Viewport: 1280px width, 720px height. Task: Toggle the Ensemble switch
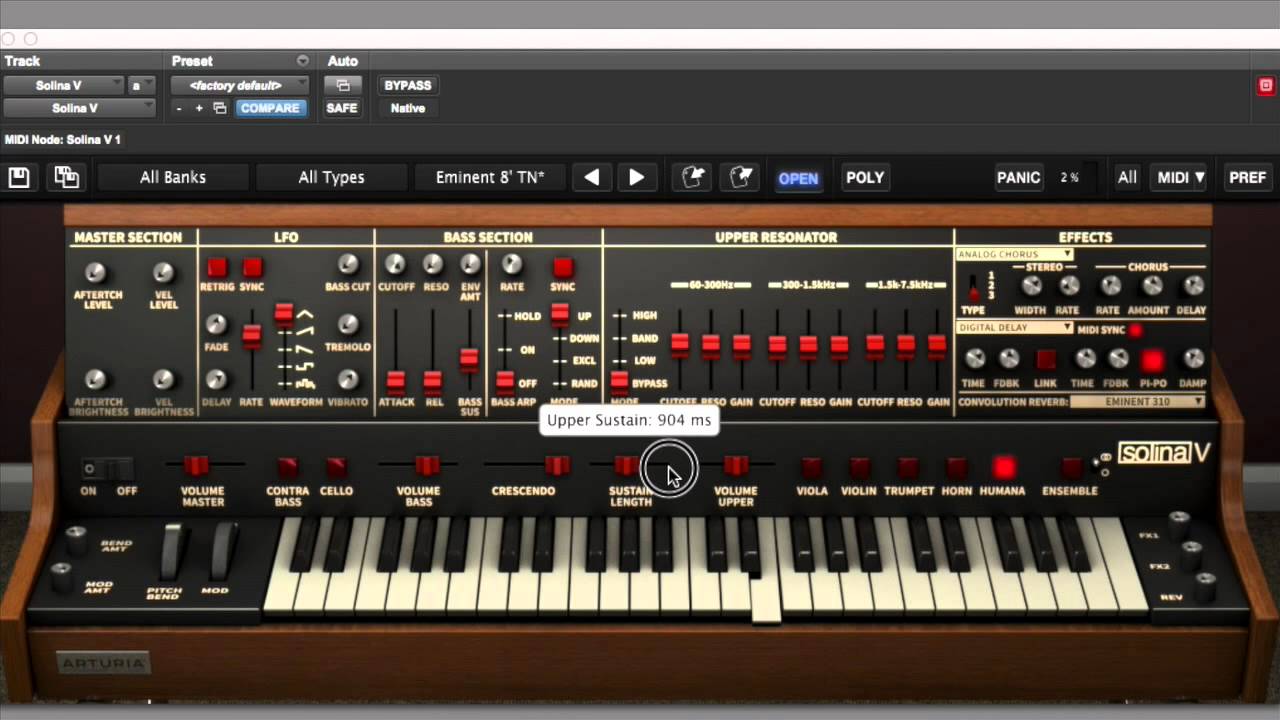[x=1071, y=468]
